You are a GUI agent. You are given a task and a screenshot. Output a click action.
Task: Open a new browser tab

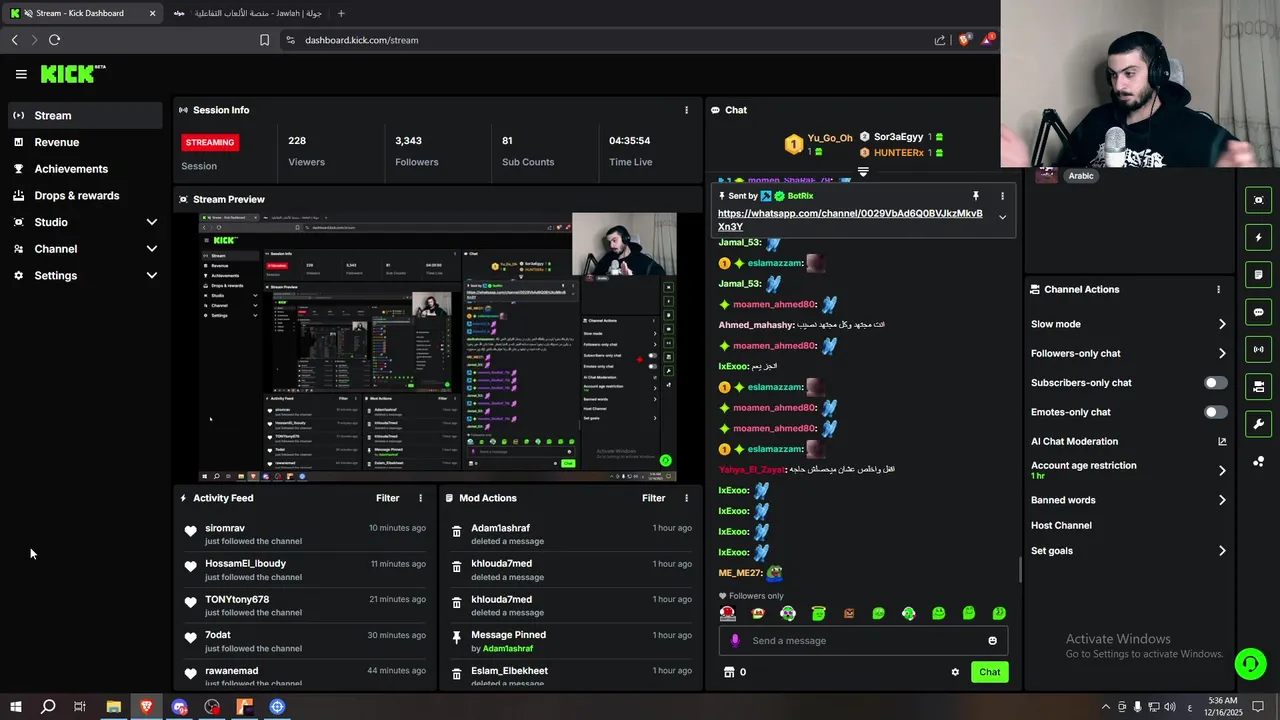coord(341,13)
